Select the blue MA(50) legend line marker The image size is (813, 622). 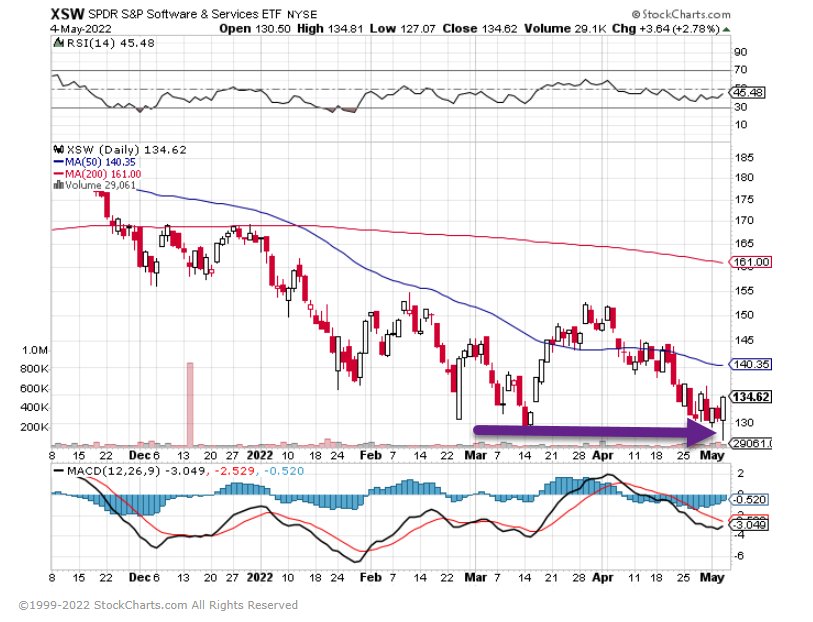click(x=58, y=162)
